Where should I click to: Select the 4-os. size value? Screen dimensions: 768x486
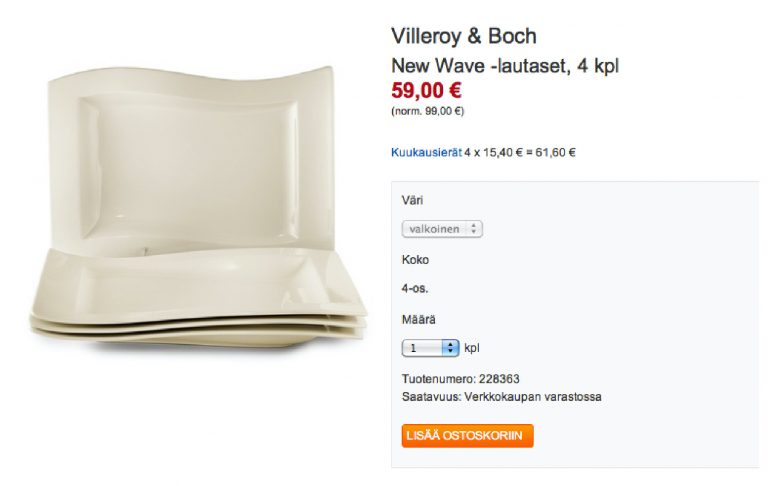415,289
